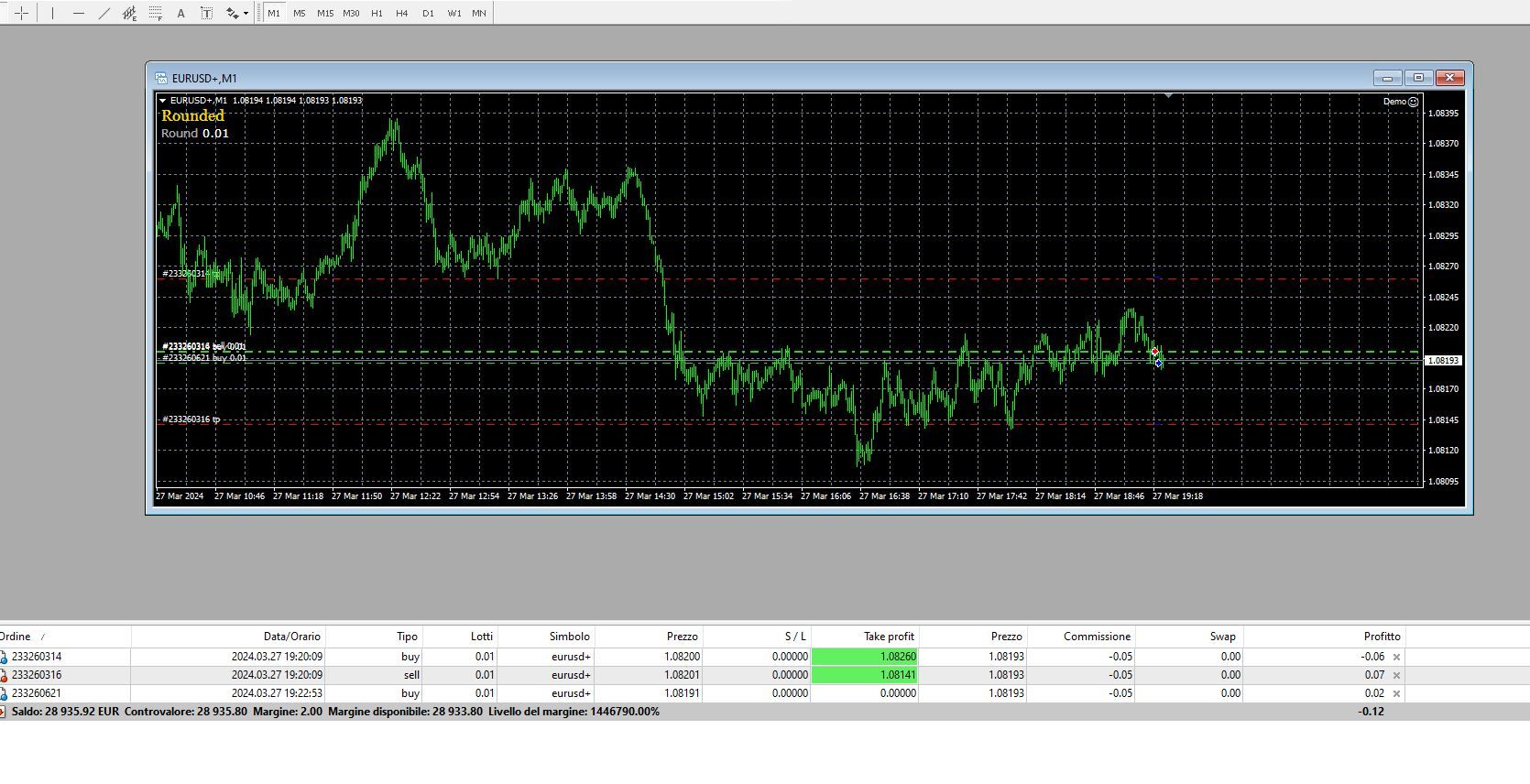Image resolution: width=1530 pixels, height=784 pixels.
Task: Click the Demo smiley expert icon
Action: point(1413,102)
